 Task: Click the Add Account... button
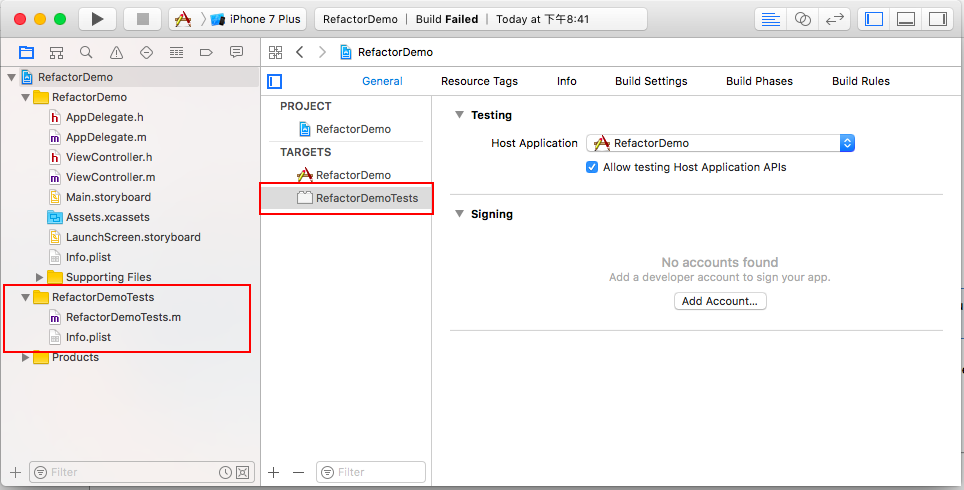click(720, 301)
